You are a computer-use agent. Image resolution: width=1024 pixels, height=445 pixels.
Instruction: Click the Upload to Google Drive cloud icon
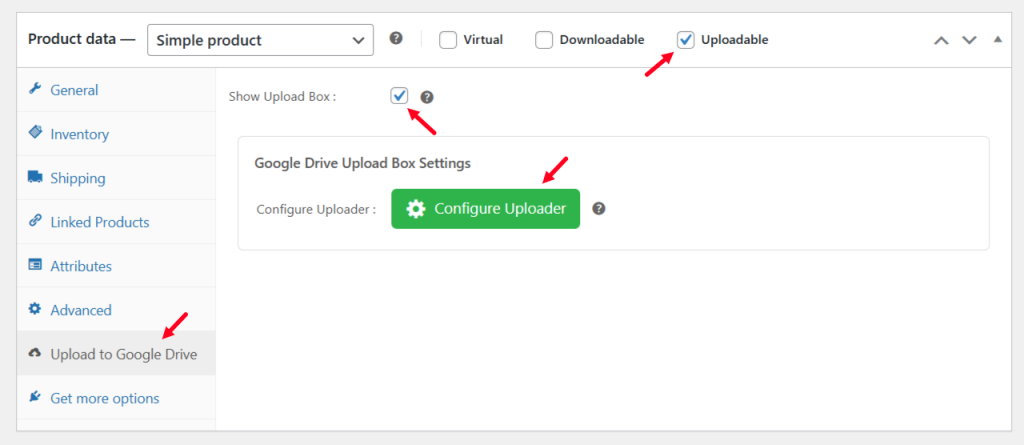[35, 354]
